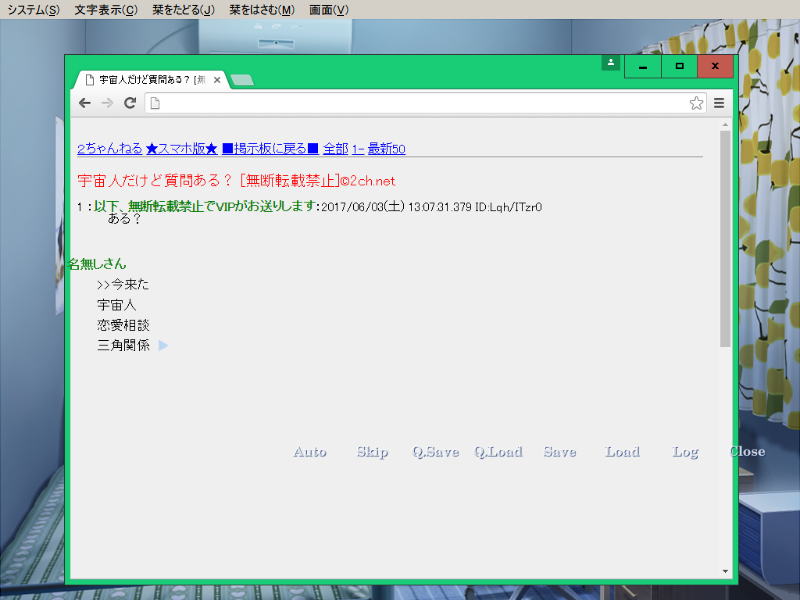Bookmark the page with the star icon
Viewport: 800px width, 600px height.
(696, 103)
